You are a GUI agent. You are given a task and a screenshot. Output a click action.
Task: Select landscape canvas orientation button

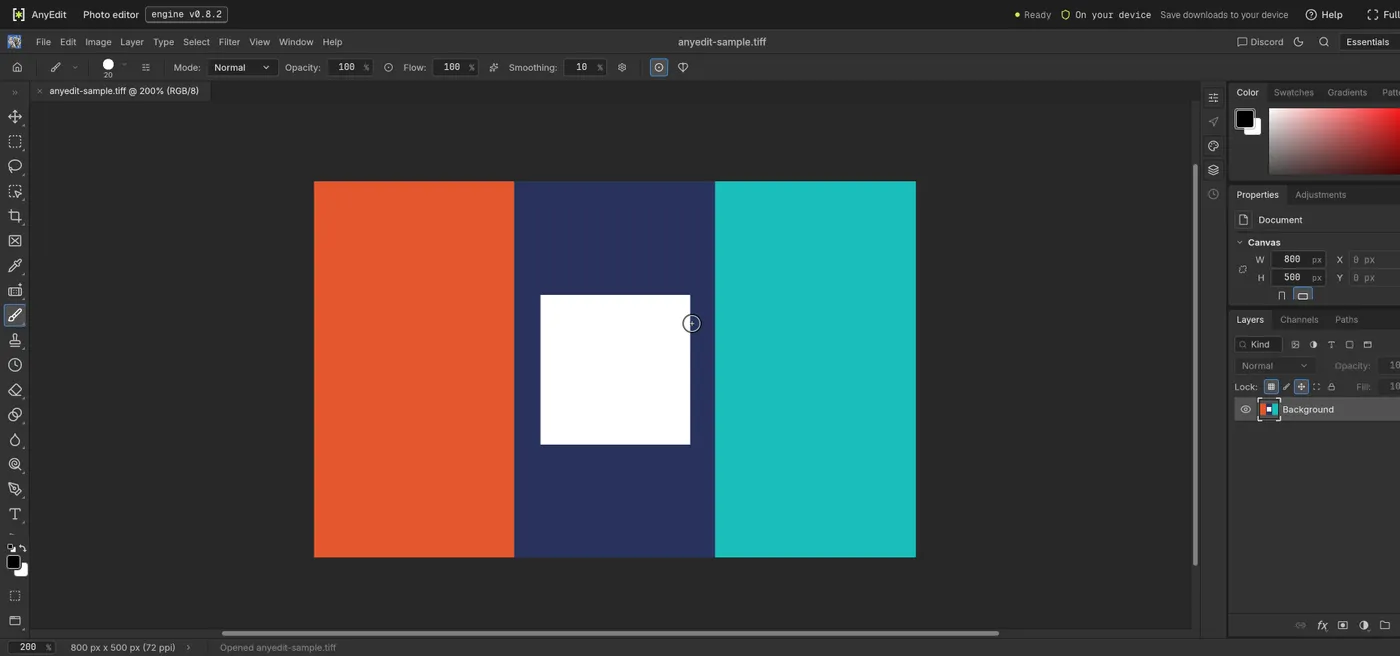click(1302, 295)
